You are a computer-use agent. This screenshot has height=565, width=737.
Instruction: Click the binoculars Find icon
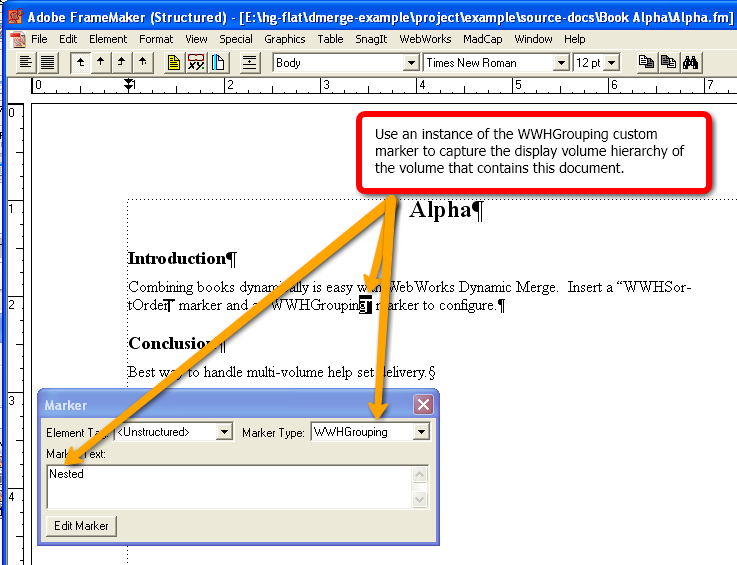pos(689,62)
